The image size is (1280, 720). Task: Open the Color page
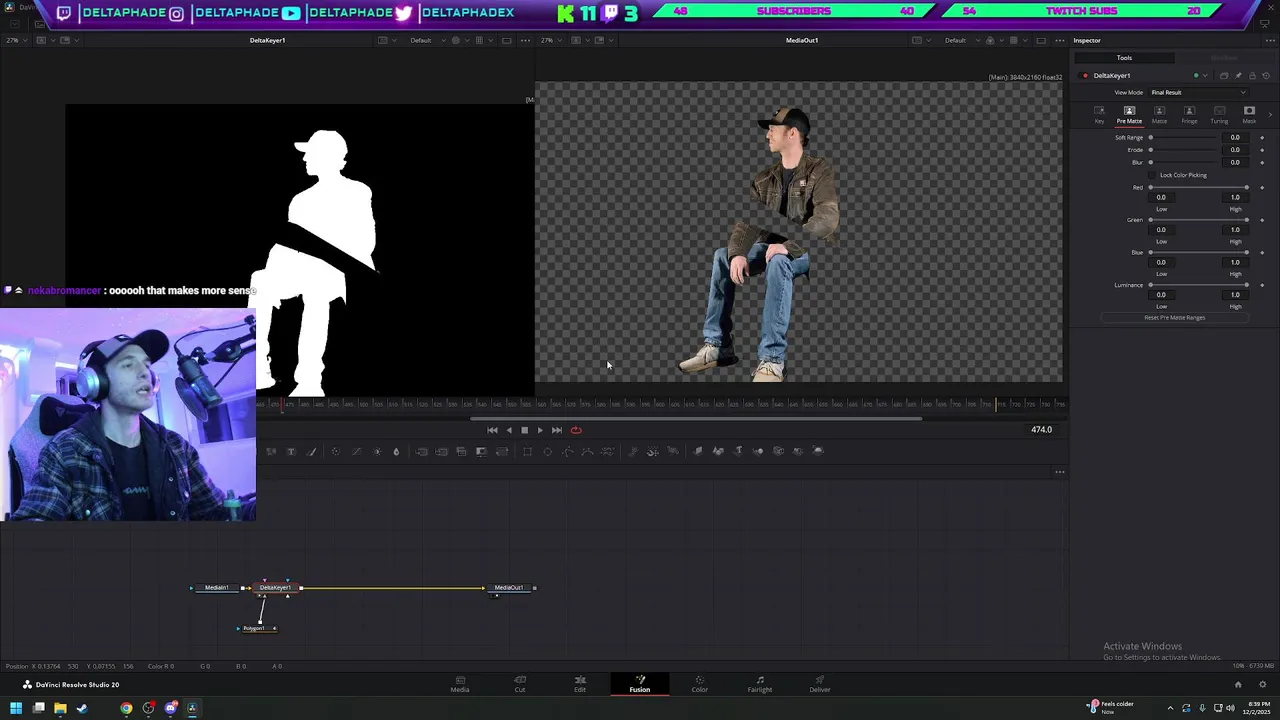pyautogui.click(x=700, y=684)
